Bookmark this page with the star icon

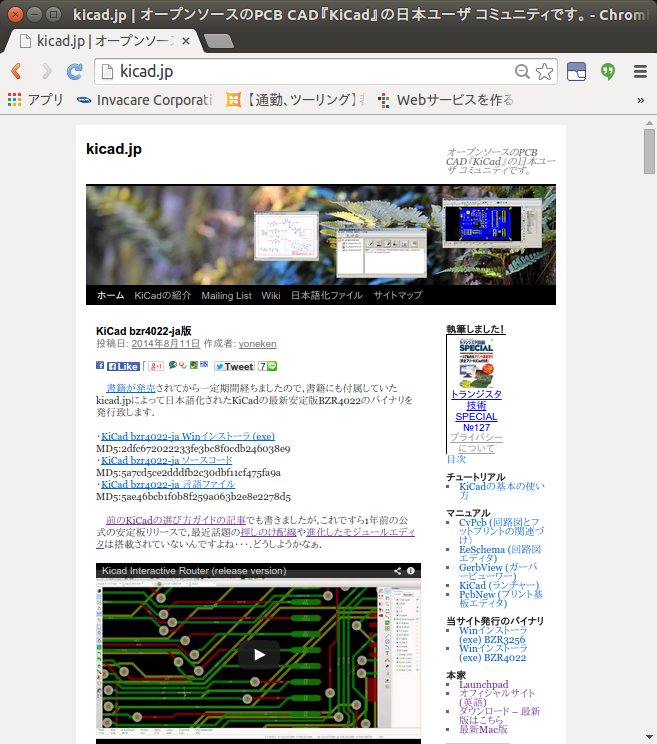point(544,72)
